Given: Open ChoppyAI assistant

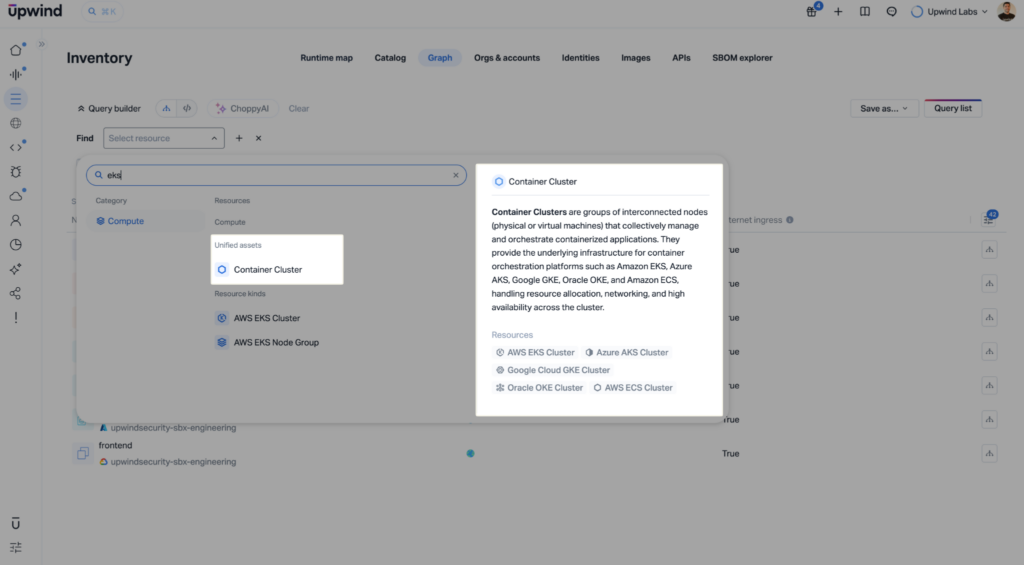Looking at the screenshot, I should 242,108.
